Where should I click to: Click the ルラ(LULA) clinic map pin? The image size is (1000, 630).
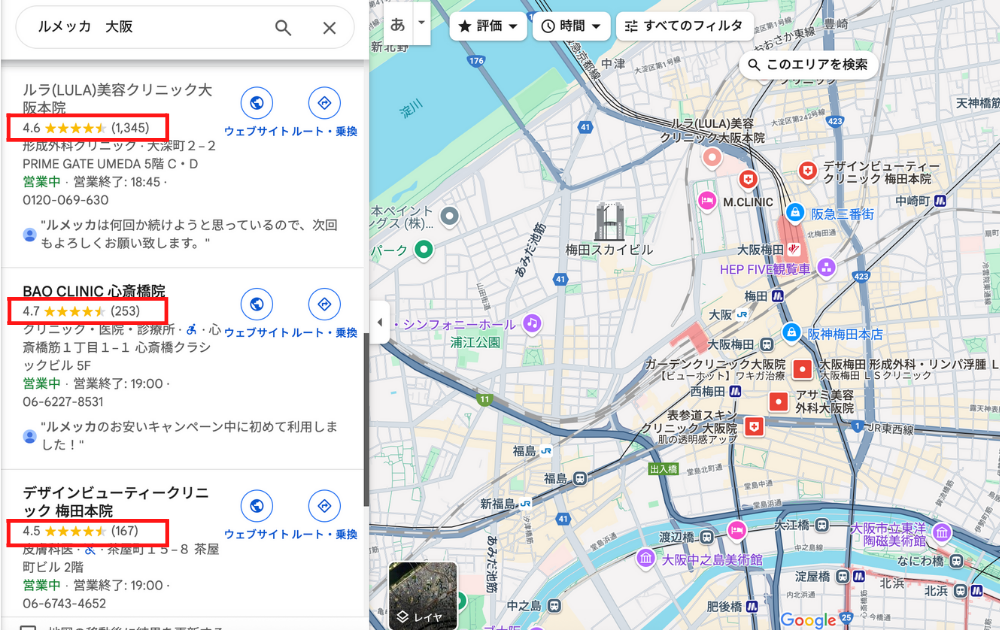tap(712, 157)
